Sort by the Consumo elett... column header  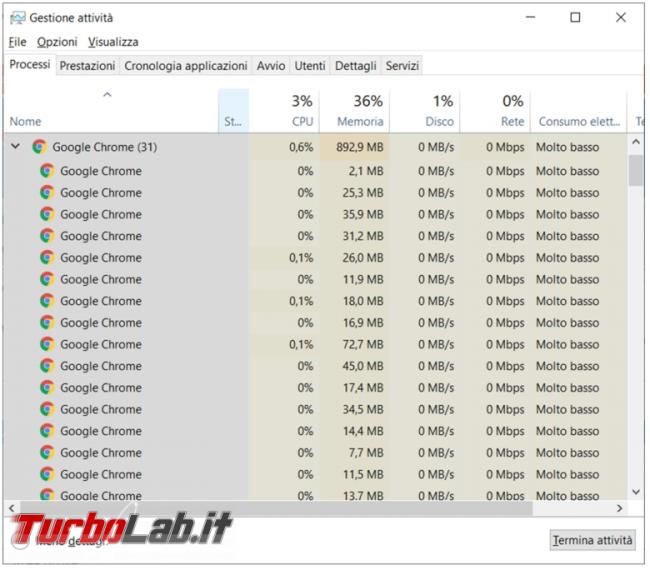[579, 111]
